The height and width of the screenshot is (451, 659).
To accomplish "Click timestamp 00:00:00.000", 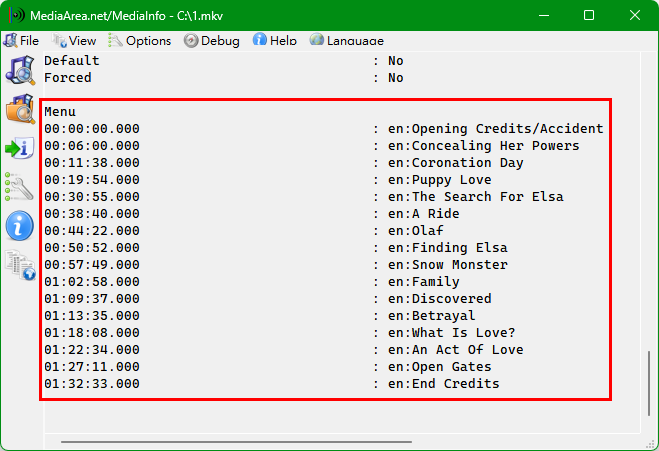I will tap(92, 129).
